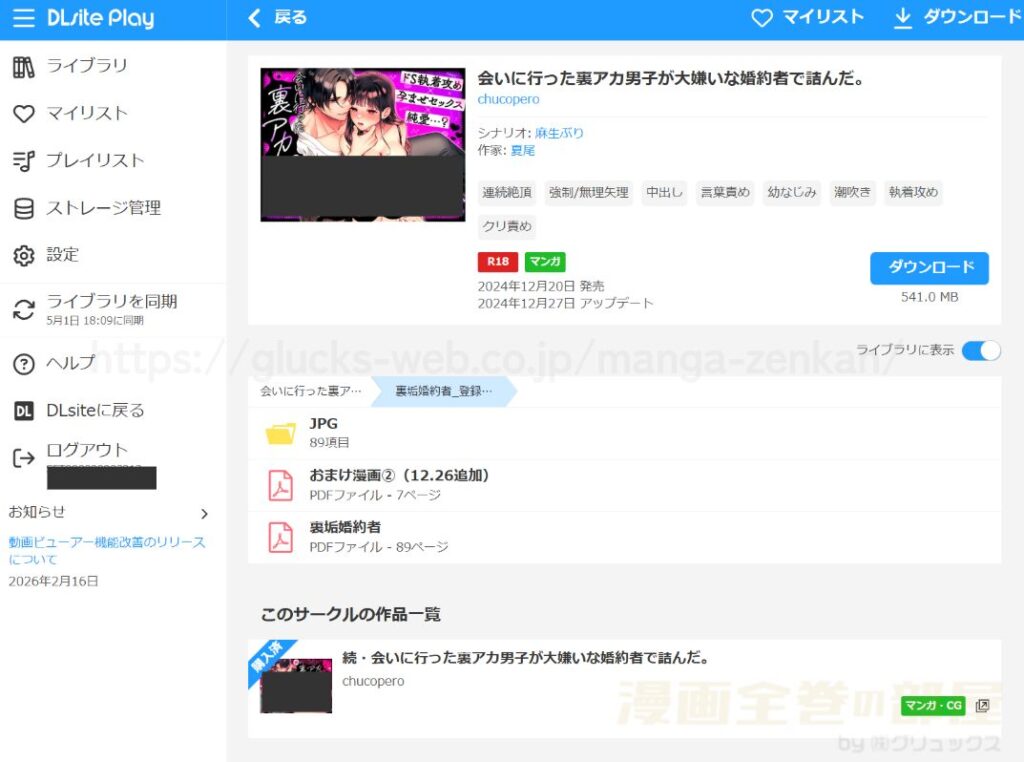Image resolution: width=1024 pixels, height=762 pixels.
Task: Click the 541.0 MB size text
Action: pyautogui.click(x=929, y=297)
